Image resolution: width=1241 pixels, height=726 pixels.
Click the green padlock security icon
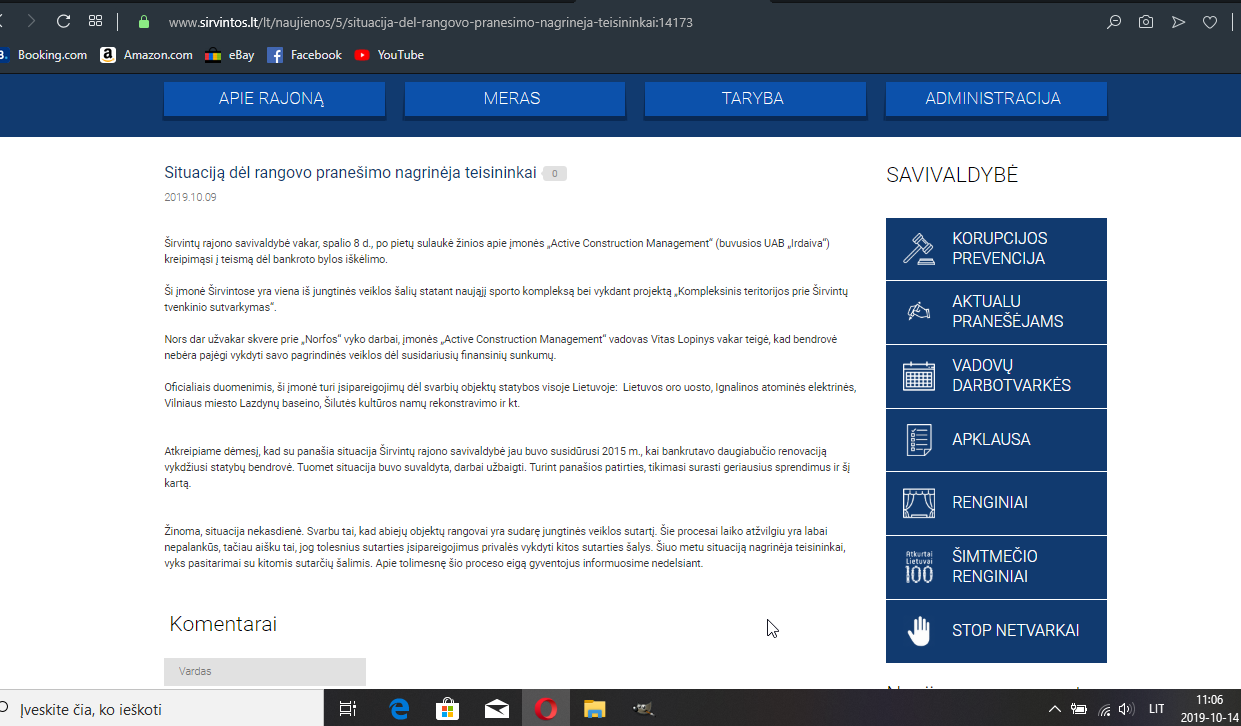tap(144, 22)
